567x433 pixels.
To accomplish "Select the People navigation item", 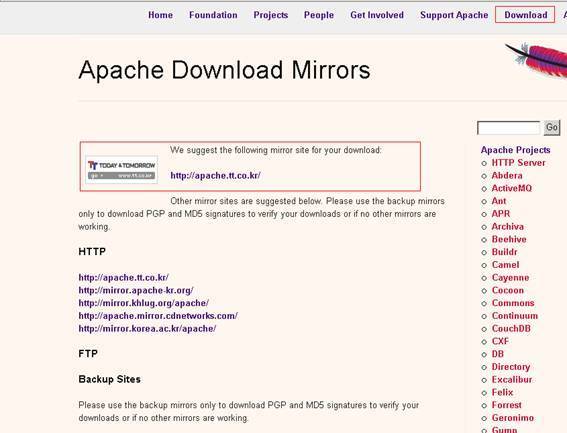I will 319,15.
